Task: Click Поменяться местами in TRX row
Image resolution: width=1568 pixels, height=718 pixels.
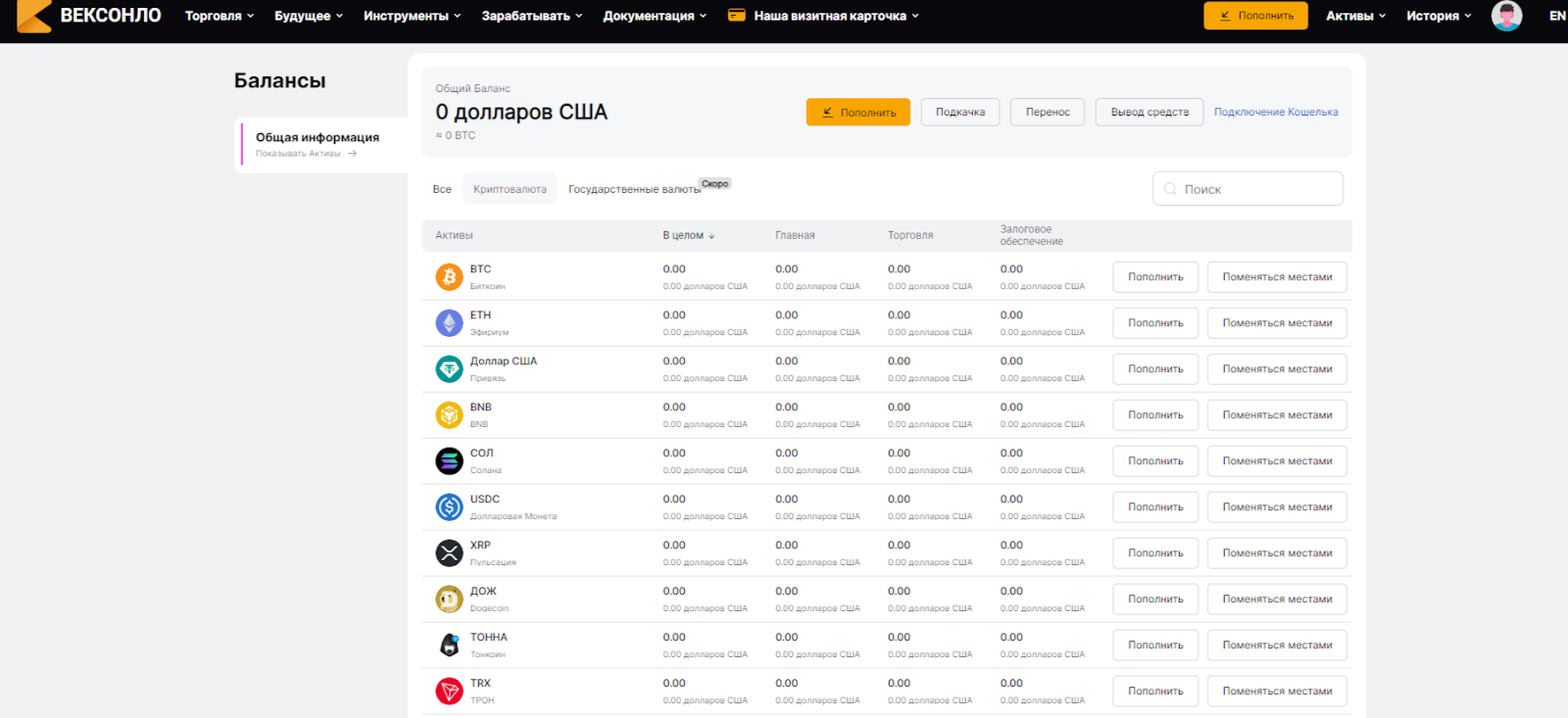Action: pyautogui.click(x=1277, y=692)
